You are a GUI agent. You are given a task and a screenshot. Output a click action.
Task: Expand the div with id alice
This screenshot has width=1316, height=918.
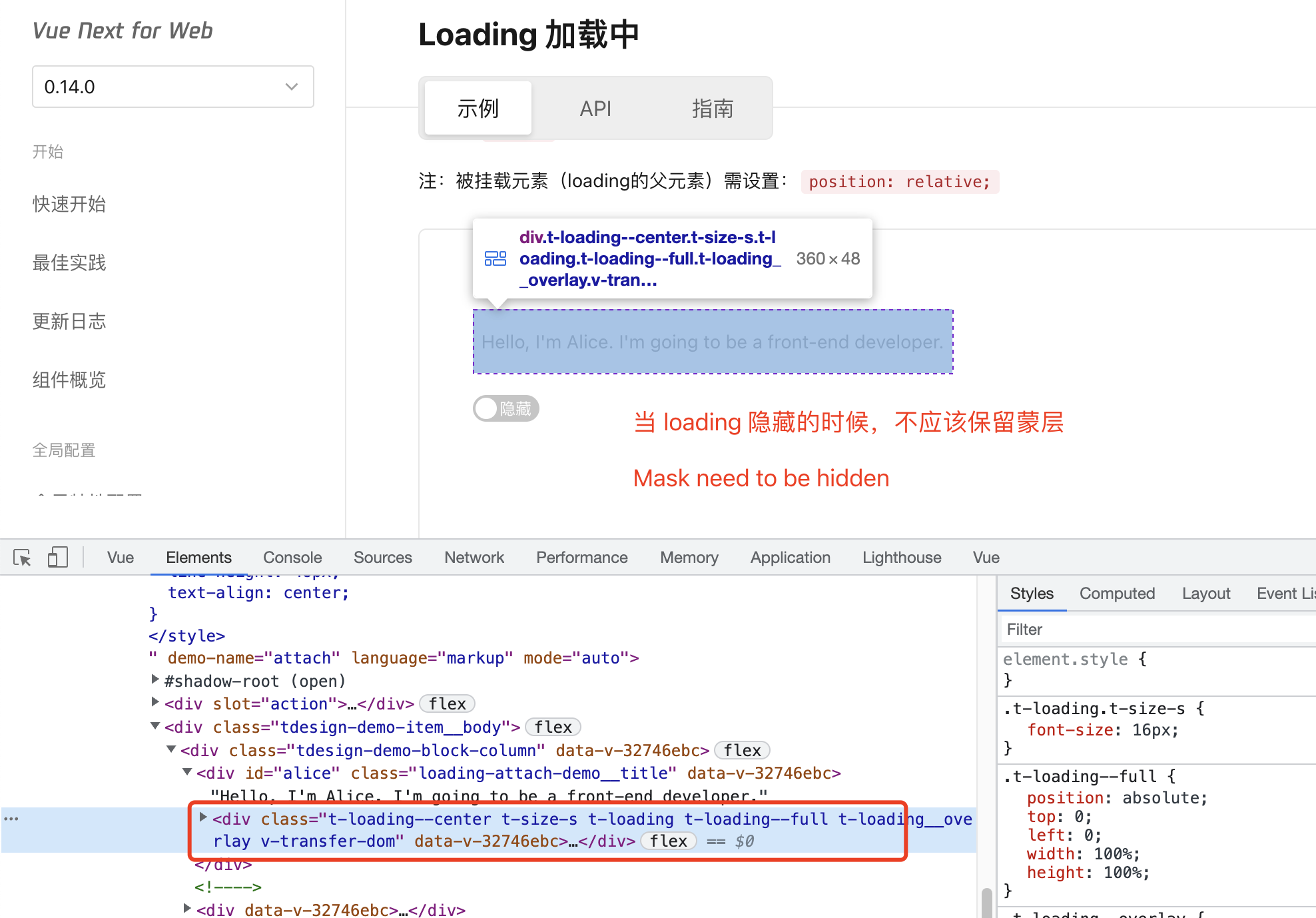tap(187, 773)
